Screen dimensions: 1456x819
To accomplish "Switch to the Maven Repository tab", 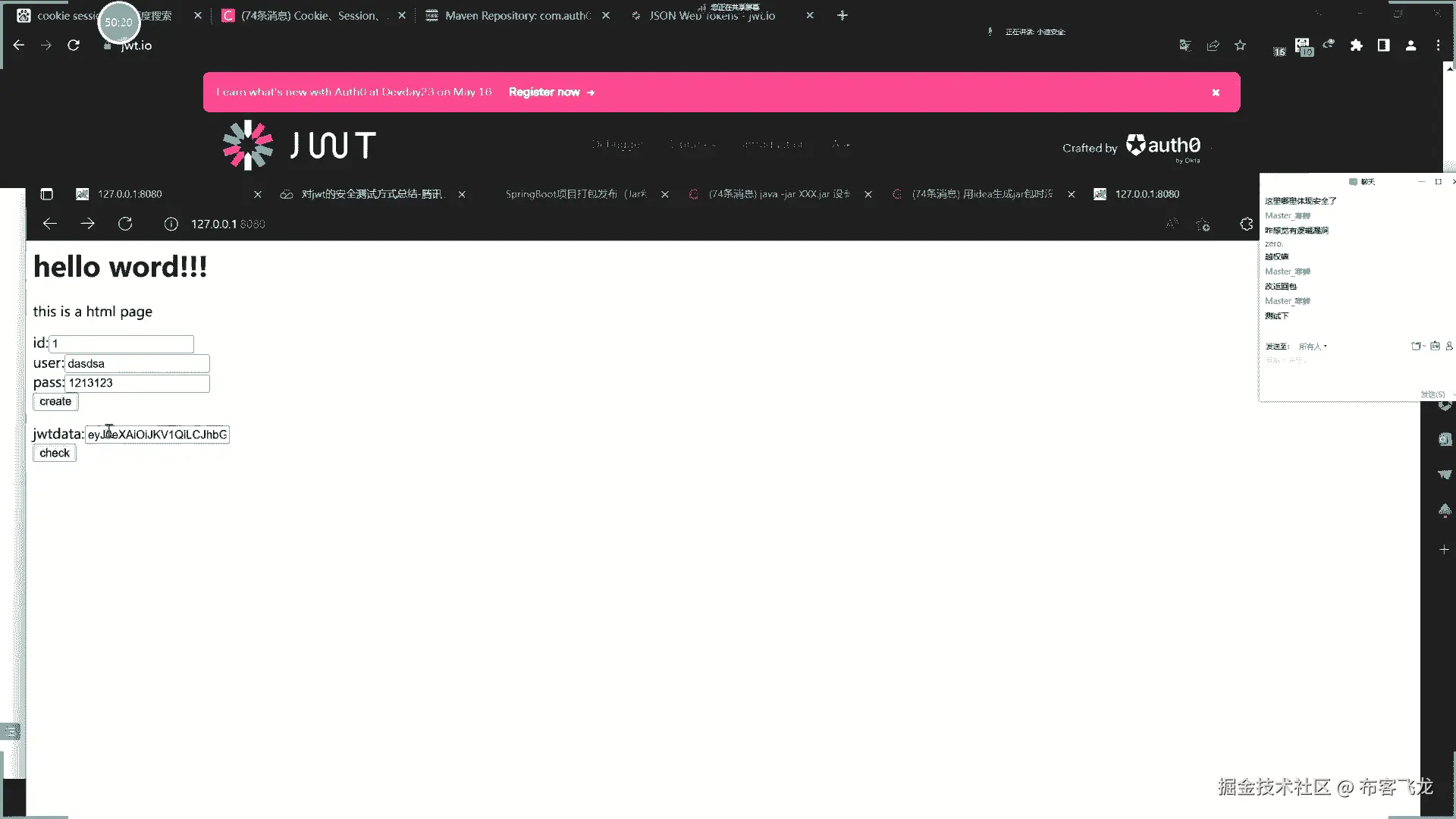I will click(x=517, y=15).
